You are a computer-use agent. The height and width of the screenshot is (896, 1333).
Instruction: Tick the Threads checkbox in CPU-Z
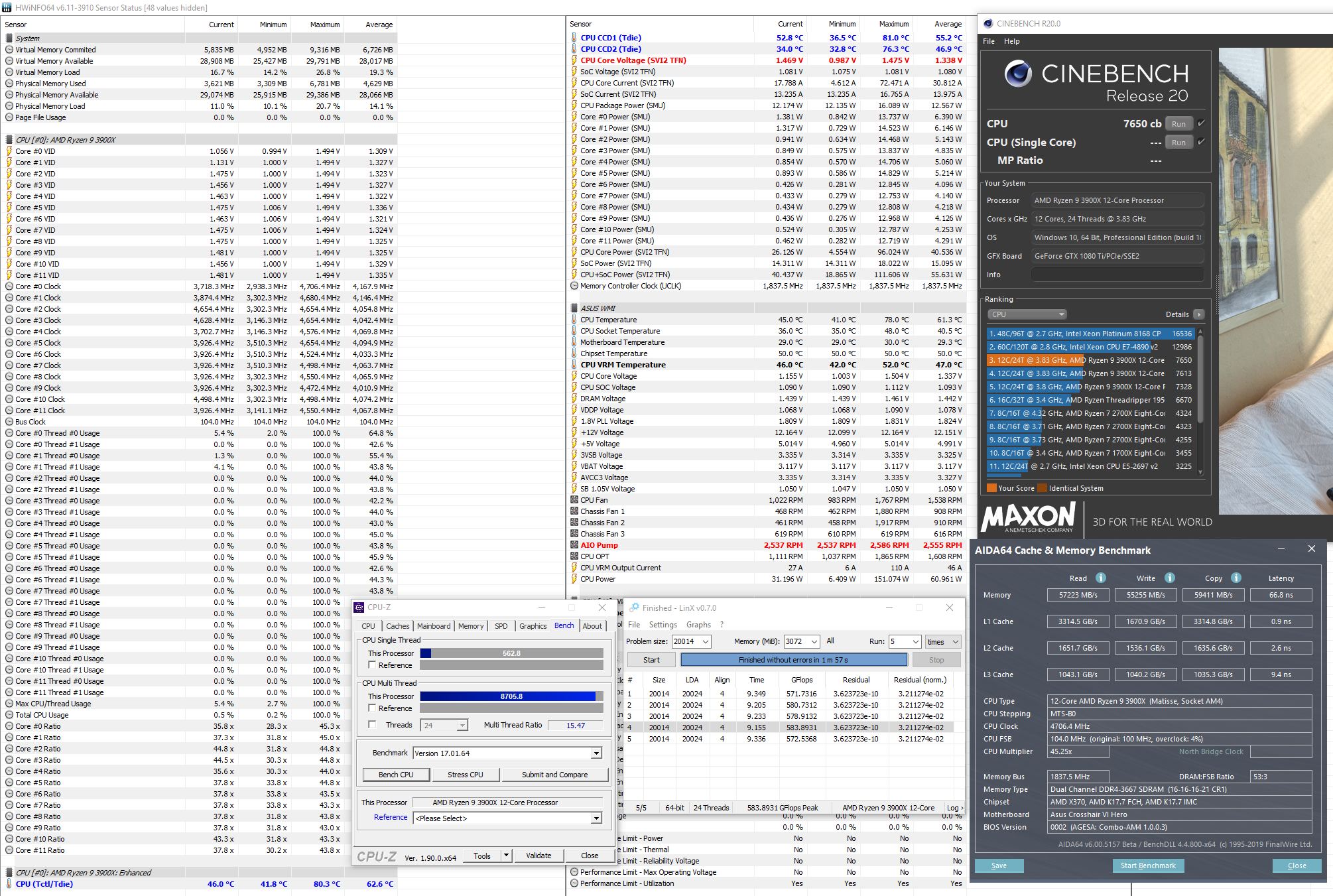pos(373,724)
